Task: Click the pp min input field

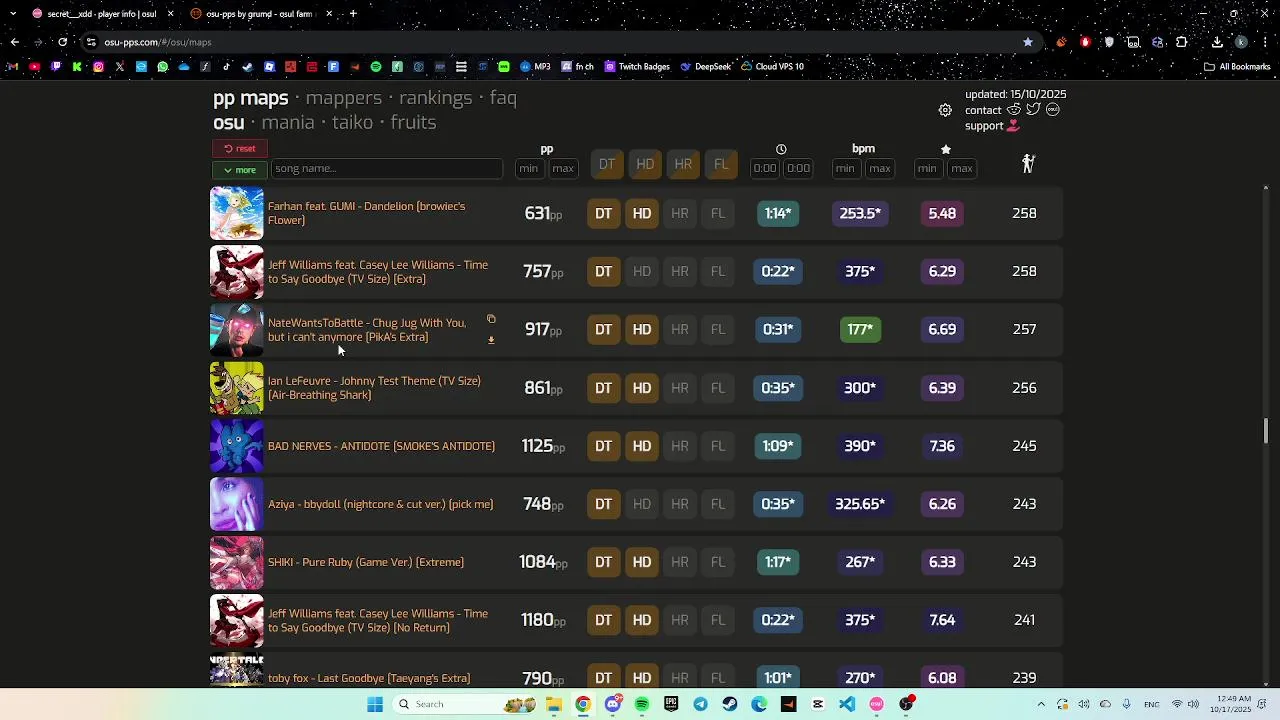Action: [x=529, y=168]
